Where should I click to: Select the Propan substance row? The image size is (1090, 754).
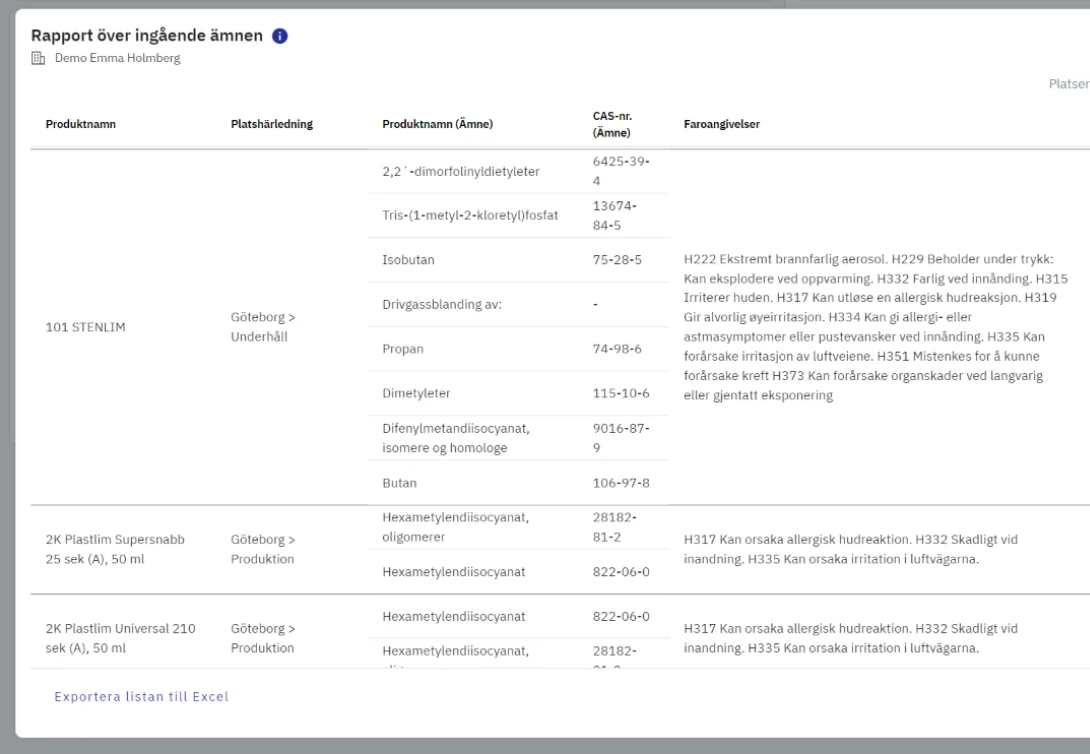[x=403, y=349]
